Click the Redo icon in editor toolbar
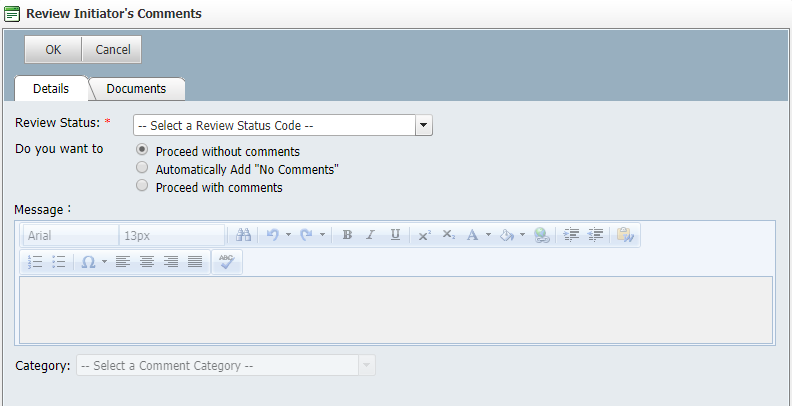Viewport: 792px width, 406px height. coord(306,235)
